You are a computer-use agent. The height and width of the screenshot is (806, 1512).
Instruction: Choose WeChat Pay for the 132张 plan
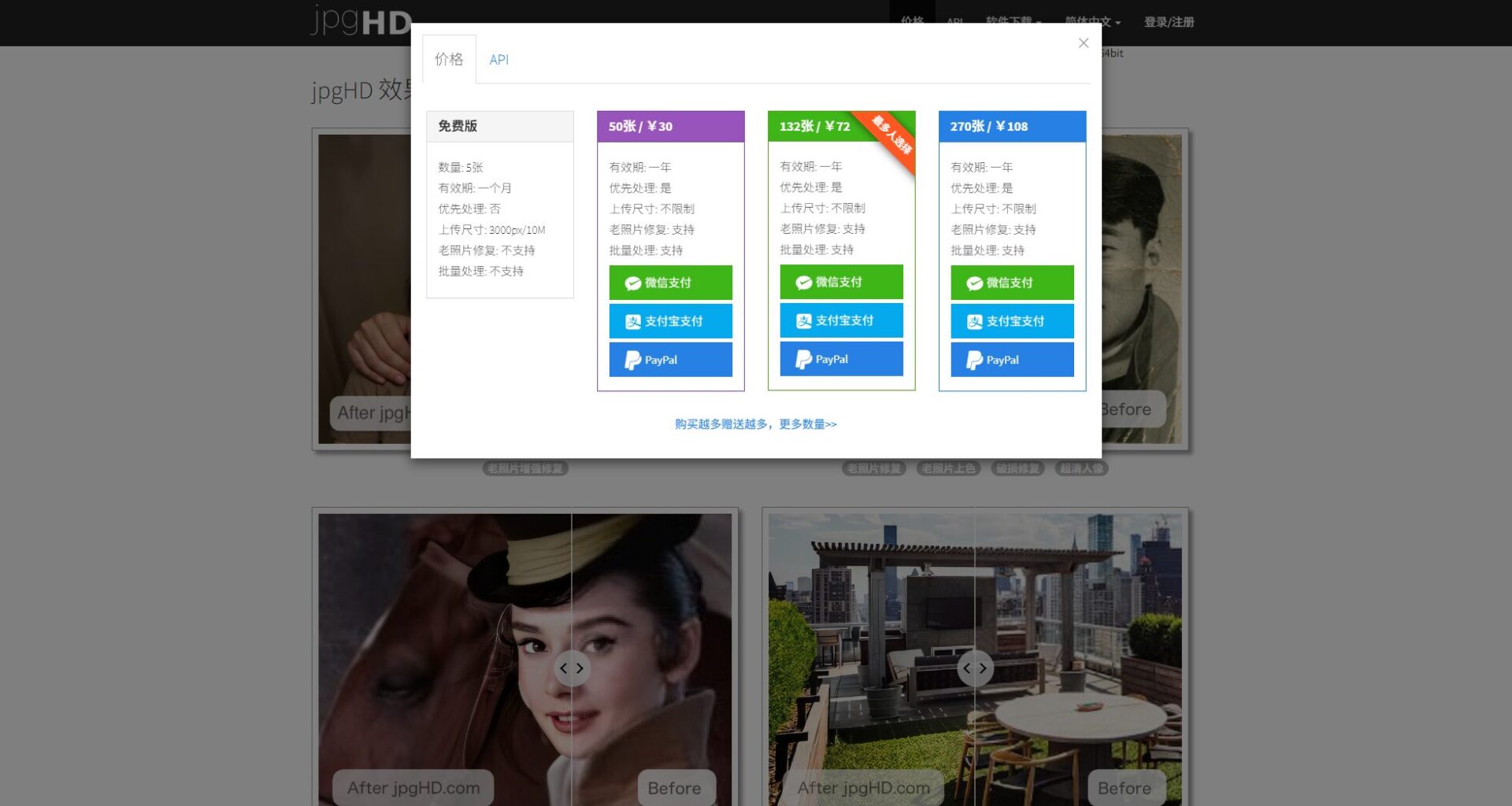tap(841, 282)
